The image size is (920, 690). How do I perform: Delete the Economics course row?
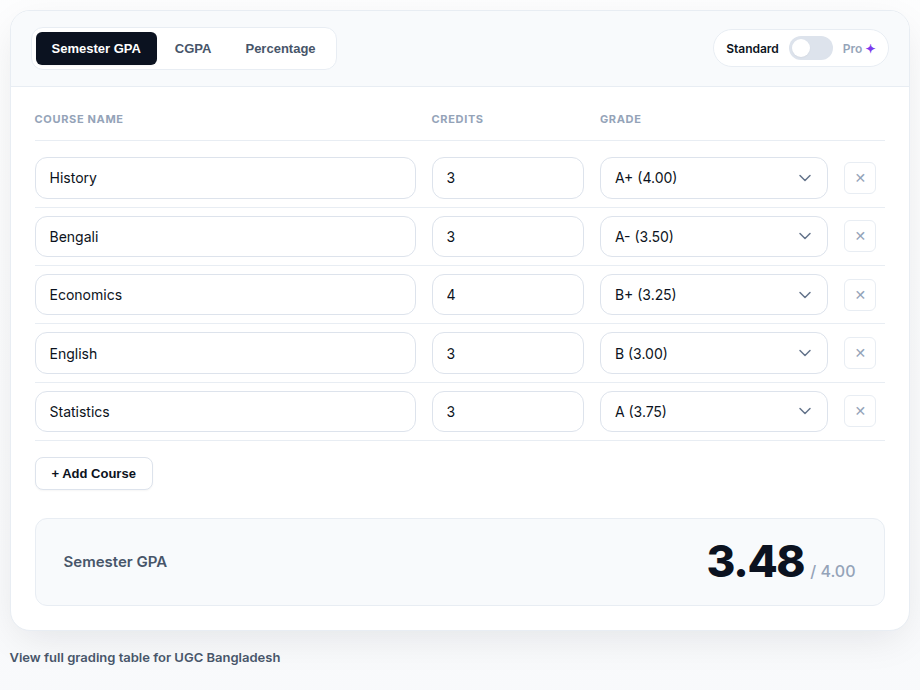860,295
